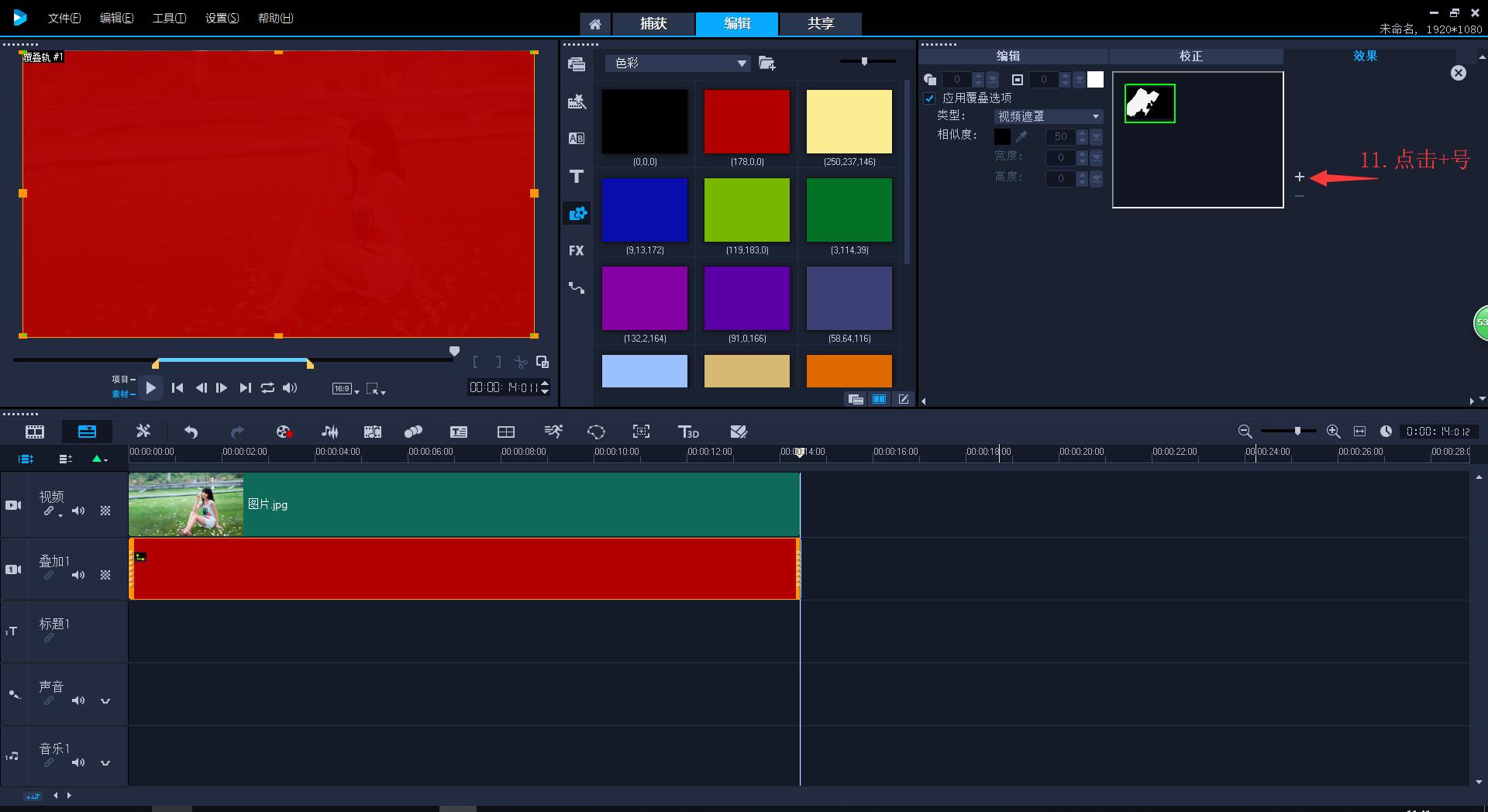Toggle ripple editing link on 视频 track
The image size is (1488, 812).
click(50, 511)
